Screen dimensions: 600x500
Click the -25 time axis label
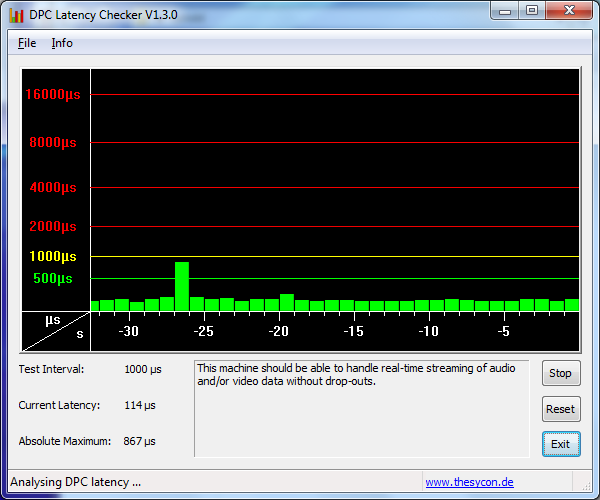coord(204,331)
